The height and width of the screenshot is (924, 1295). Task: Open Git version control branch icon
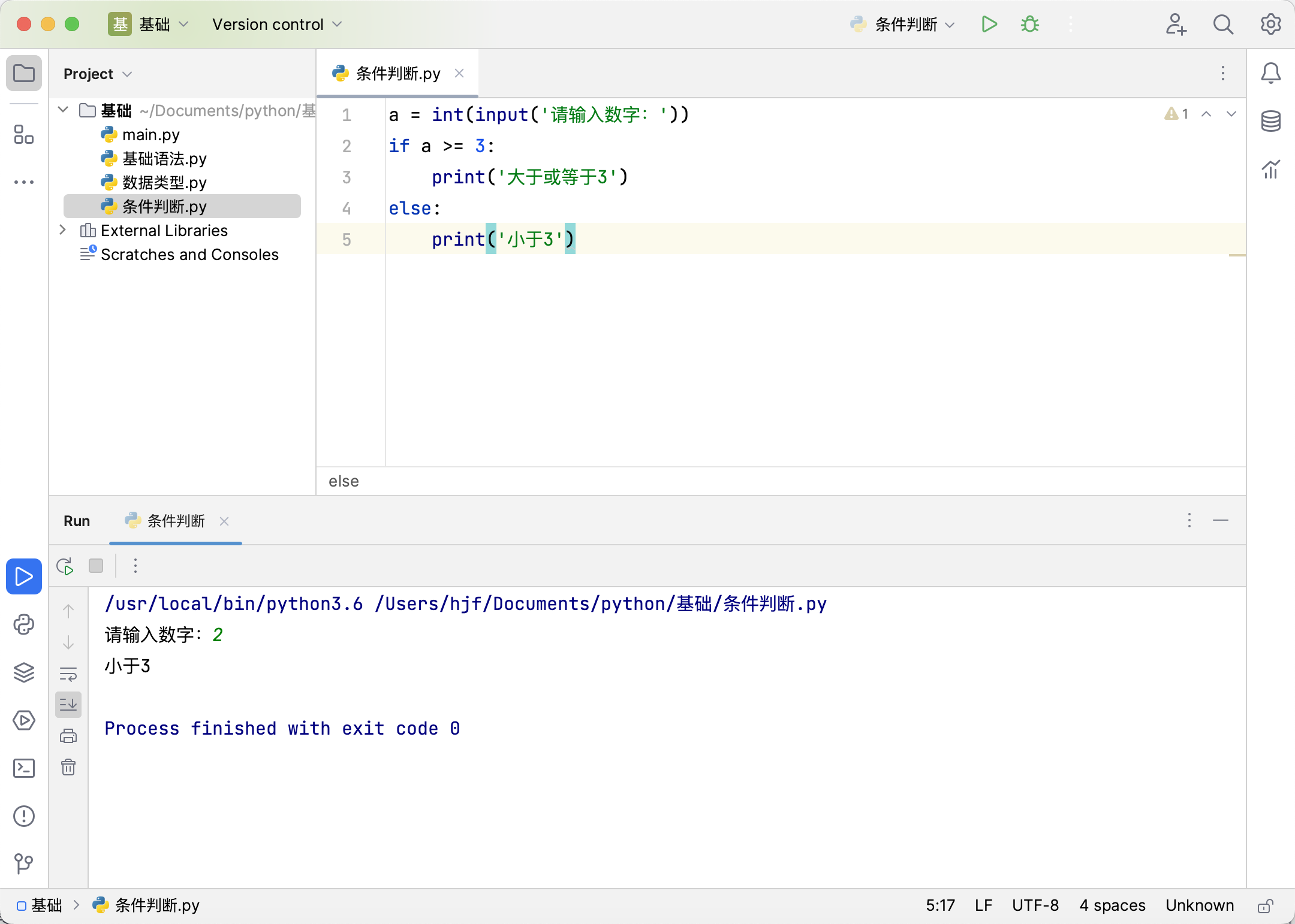pyautogui.click(x=24, y=863)
